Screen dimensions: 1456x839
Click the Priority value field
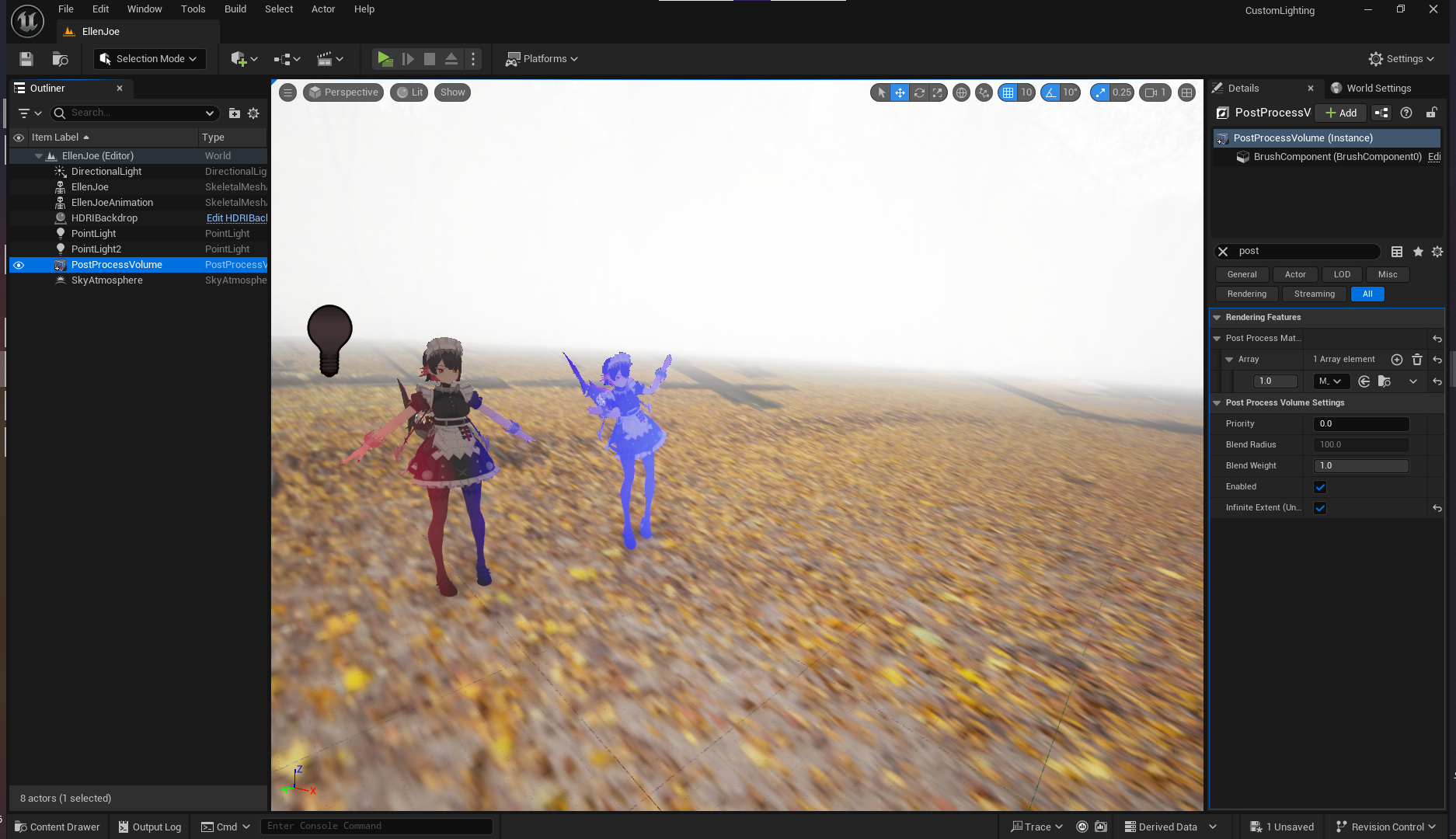[1361, 424]
